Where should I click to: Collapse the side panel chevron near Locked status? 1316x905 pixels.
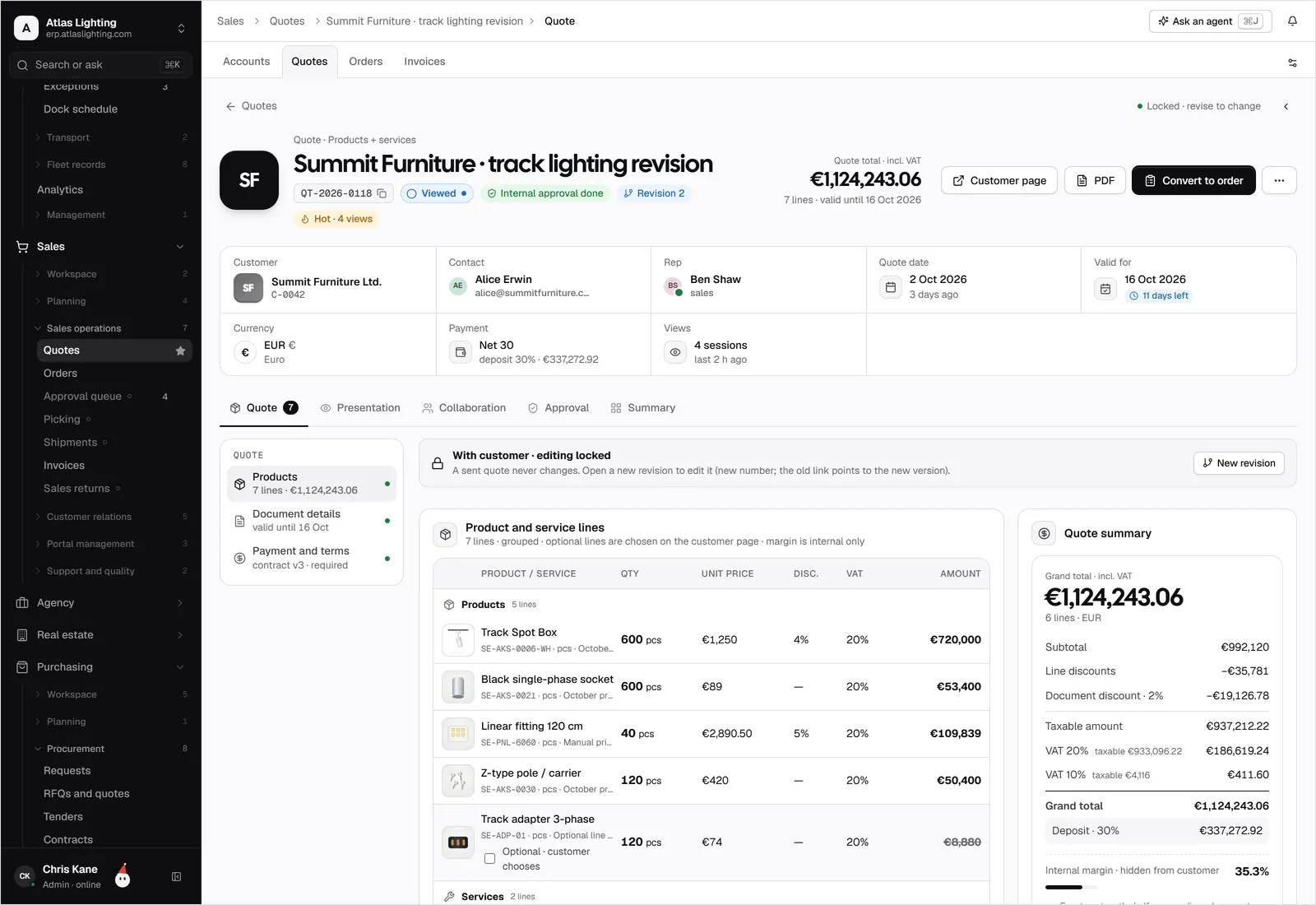[x=1286, y=106]
